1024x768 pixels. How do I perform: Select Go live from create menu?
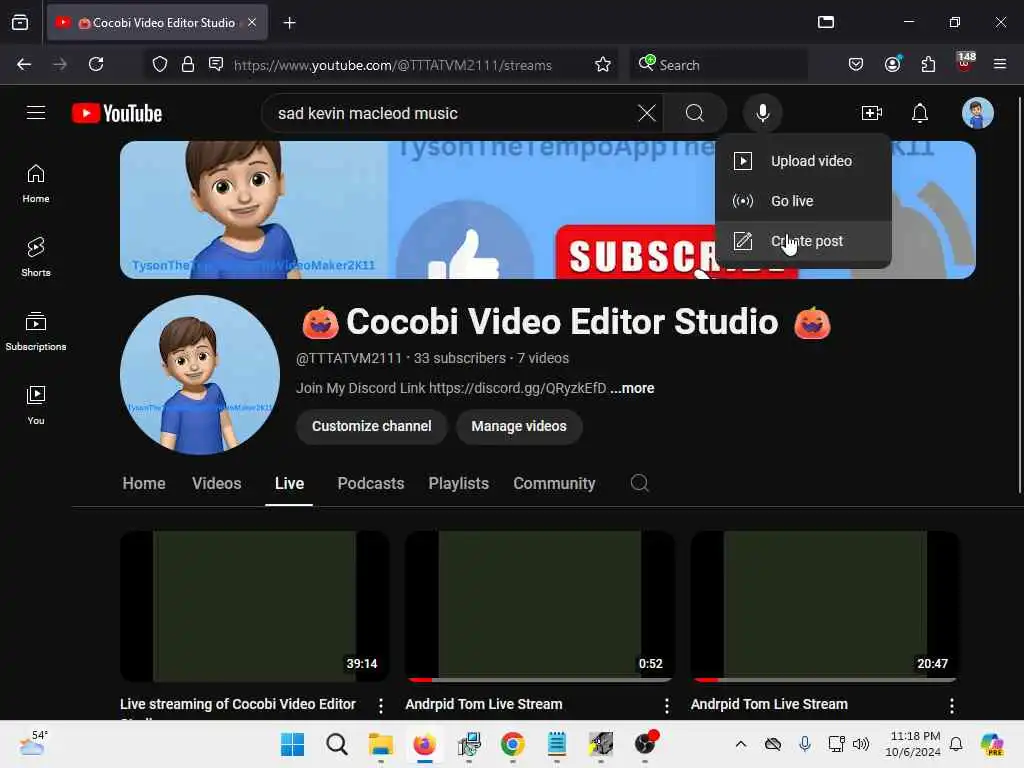(803, 201)
